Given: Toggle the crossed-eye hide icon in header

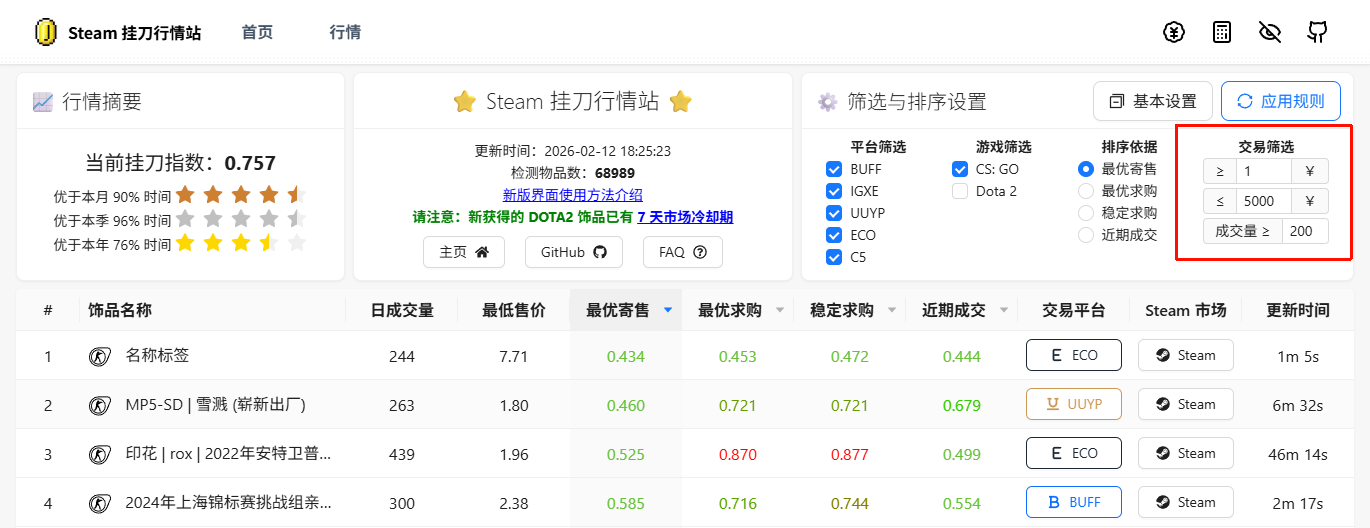Looking at the screenshot, I should (x=1270, y=32).
